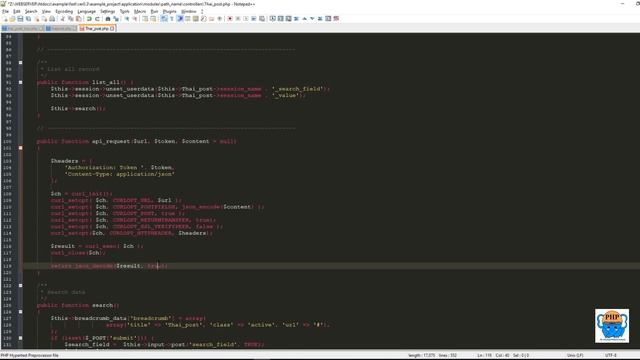Image resolution: width=640 pixels, height=360 pixels.
Task: Collapse the comment block above list_all
Action: (x=20, y=62)
